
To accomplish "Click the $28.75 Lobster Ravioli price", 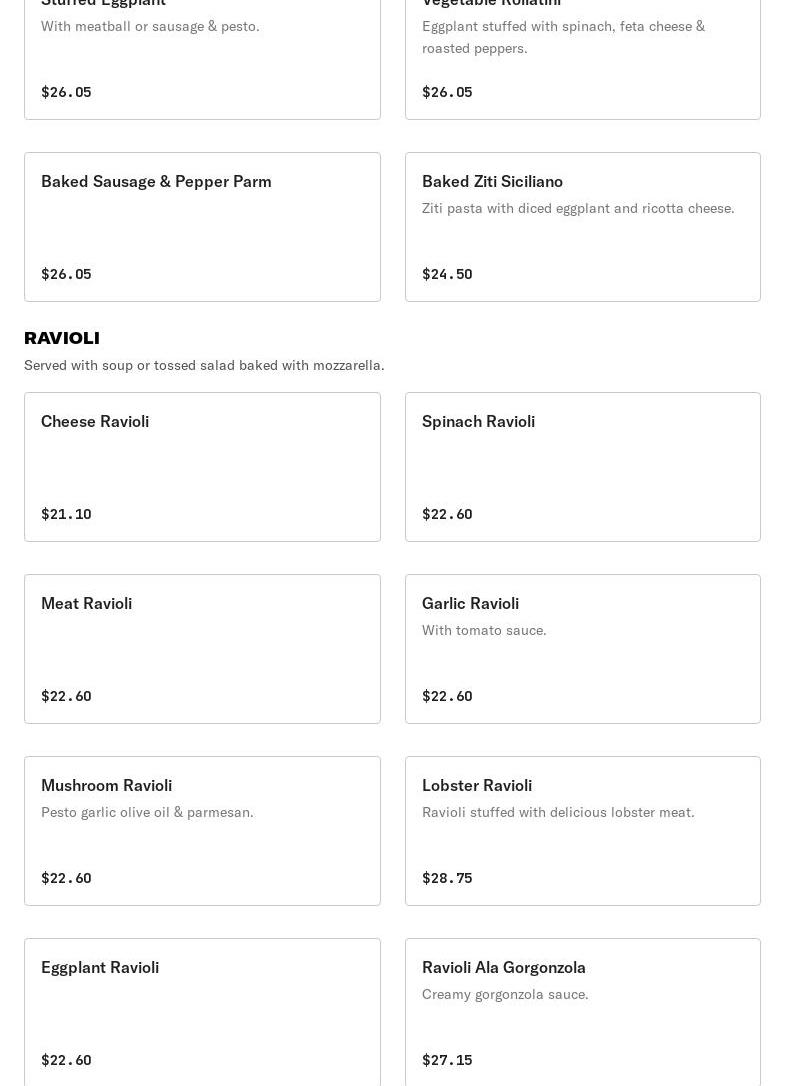I will [x=447, y=878].
